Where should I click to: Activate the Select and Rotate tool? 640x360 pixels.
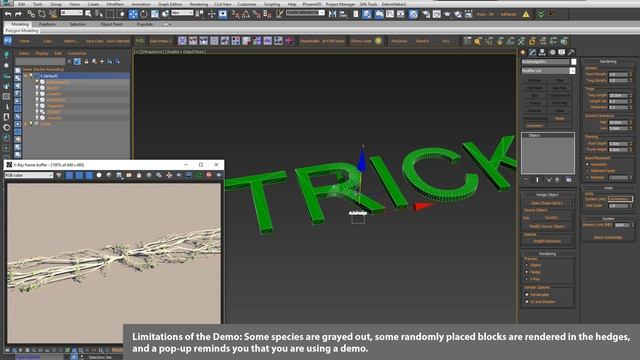(x=144, y=14)
